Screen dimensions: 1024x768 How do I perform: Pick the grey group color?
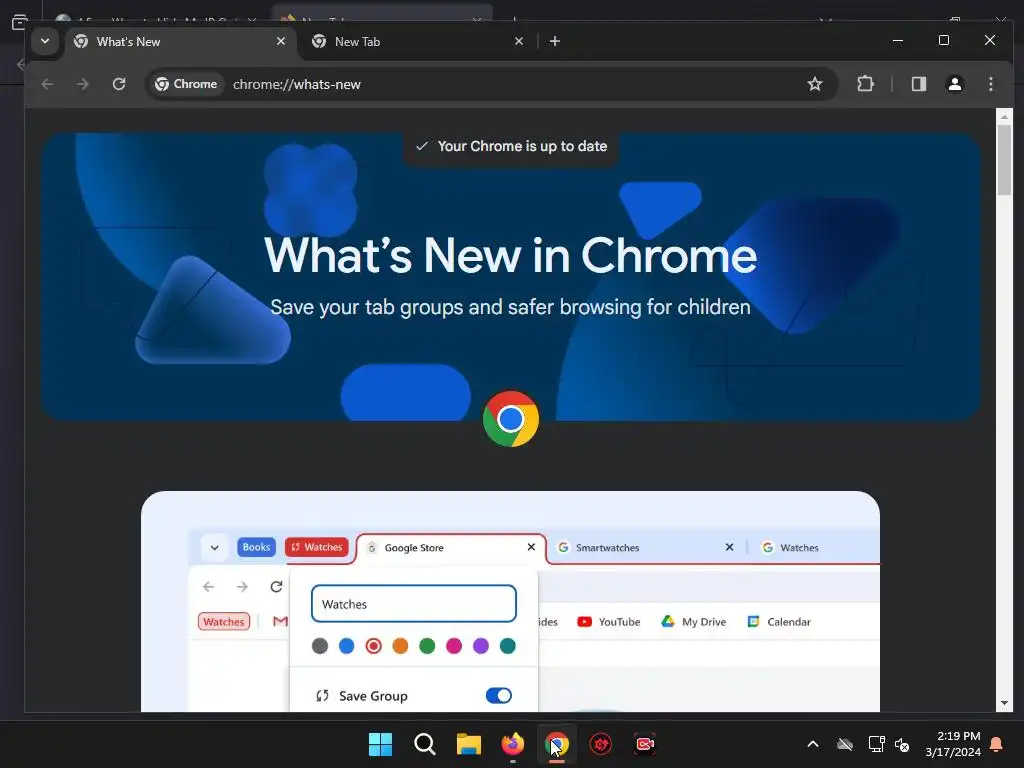320,646
